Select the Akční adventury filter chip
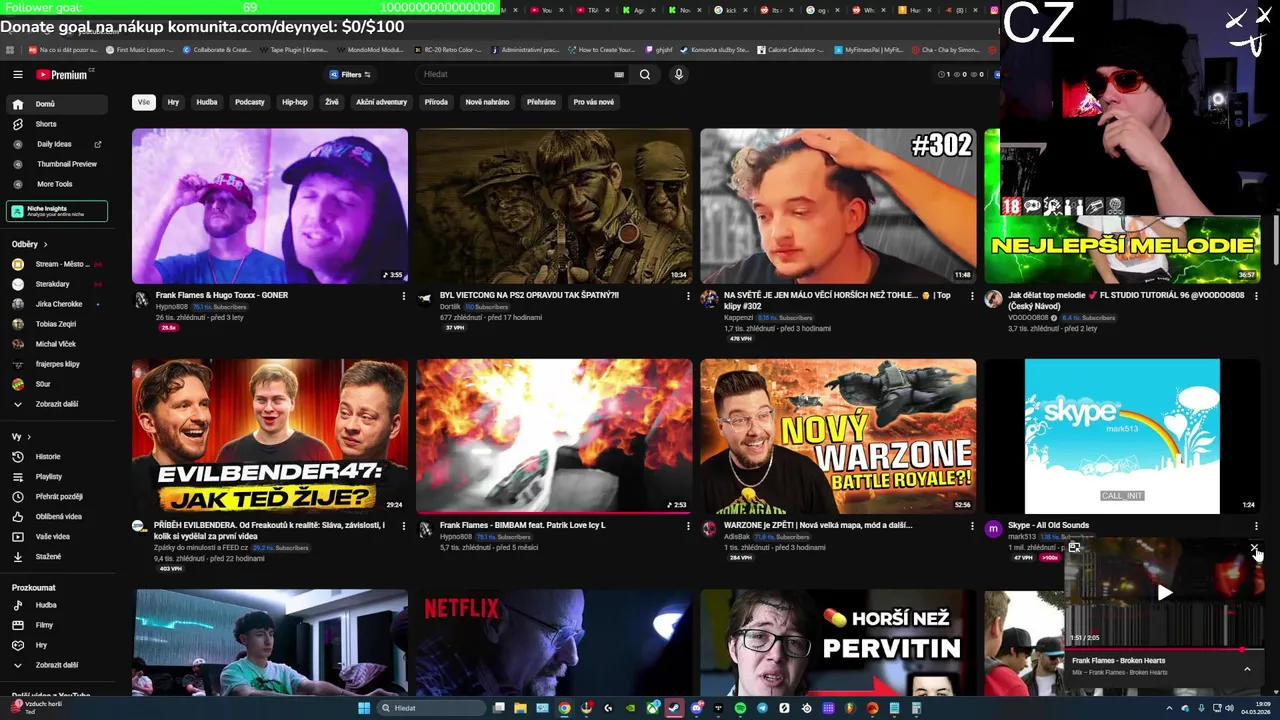 click(x=382, y=102)
